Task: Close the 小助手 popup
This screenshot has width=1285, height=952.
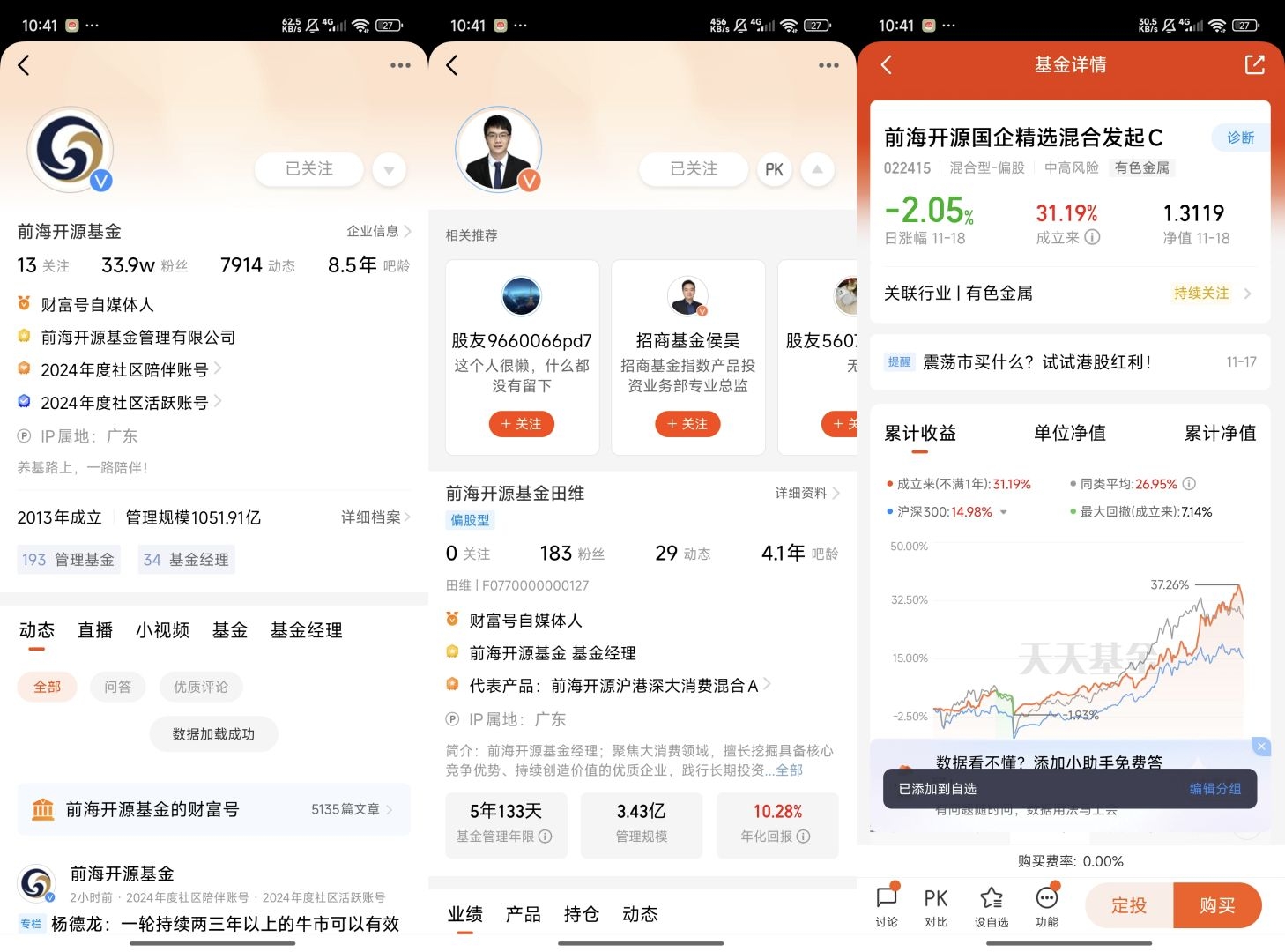Action: tap(1261, 747)
